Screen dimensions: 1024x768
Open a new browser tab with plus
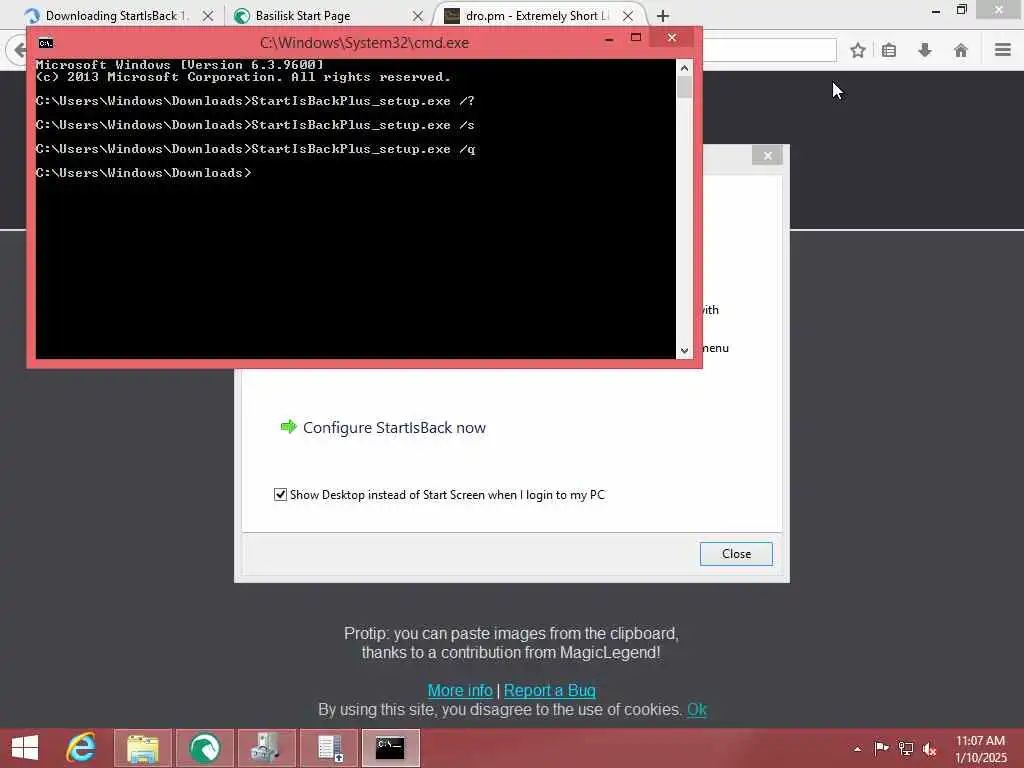[663, 16]
